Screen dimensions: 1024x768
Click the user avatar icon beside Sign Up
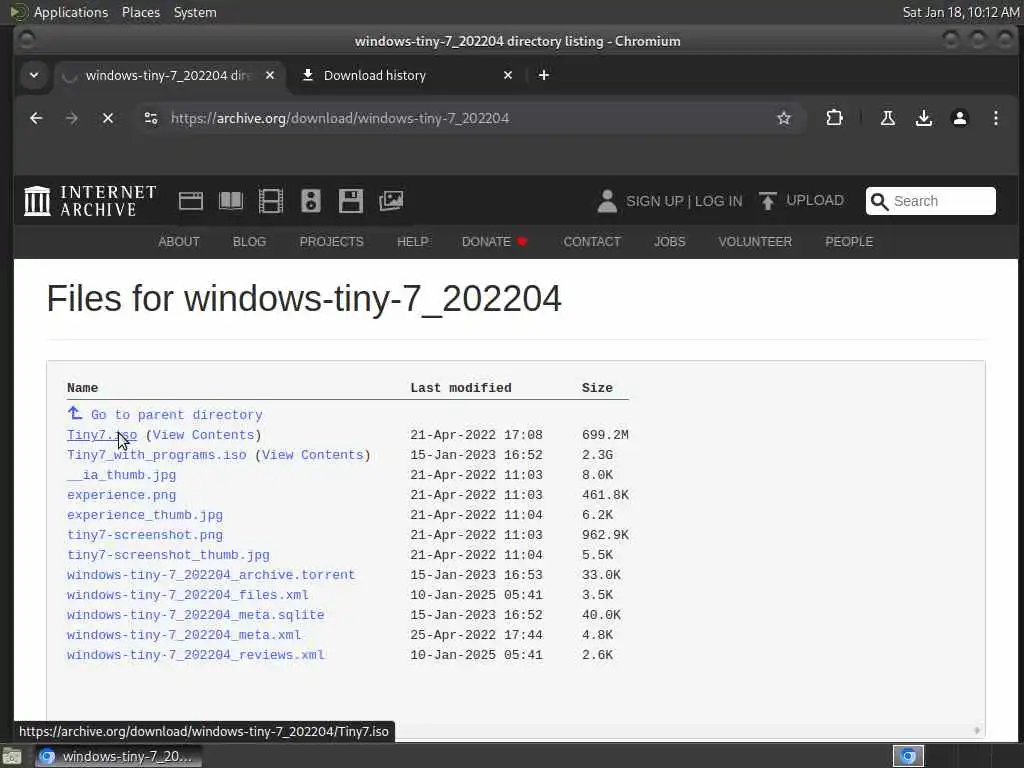(607, 200)
